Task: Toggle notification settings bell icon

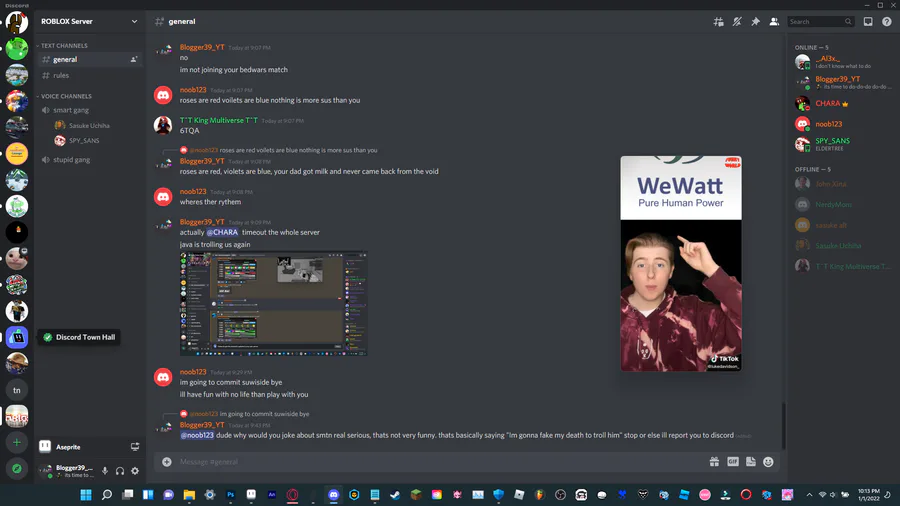Action: coord(737,22)
